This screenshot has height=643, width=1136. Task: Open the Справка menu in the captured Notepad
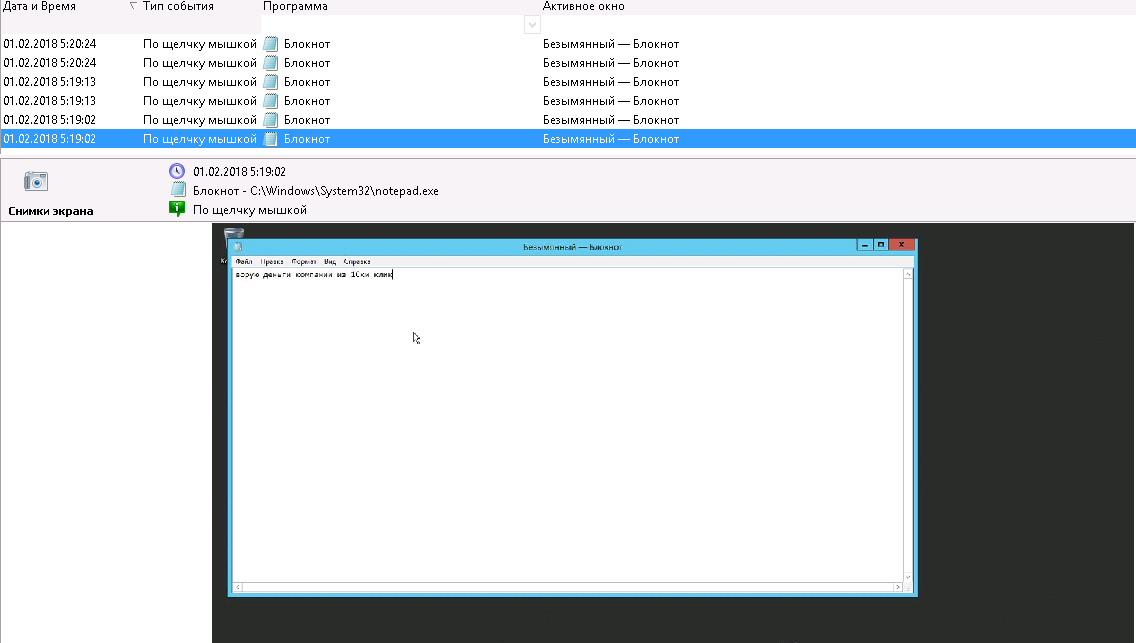[357, 261]
